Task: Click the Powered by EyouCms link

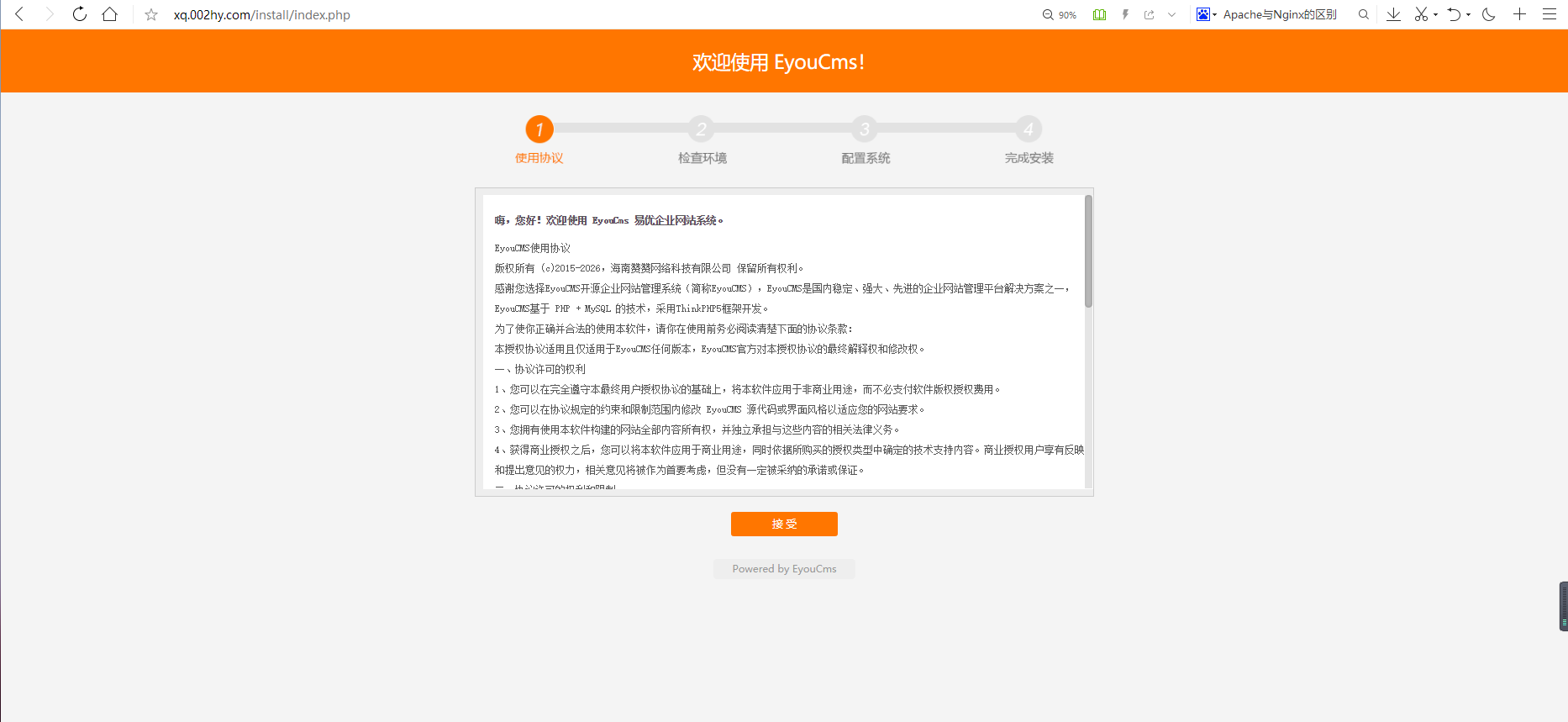Action: 784,569
